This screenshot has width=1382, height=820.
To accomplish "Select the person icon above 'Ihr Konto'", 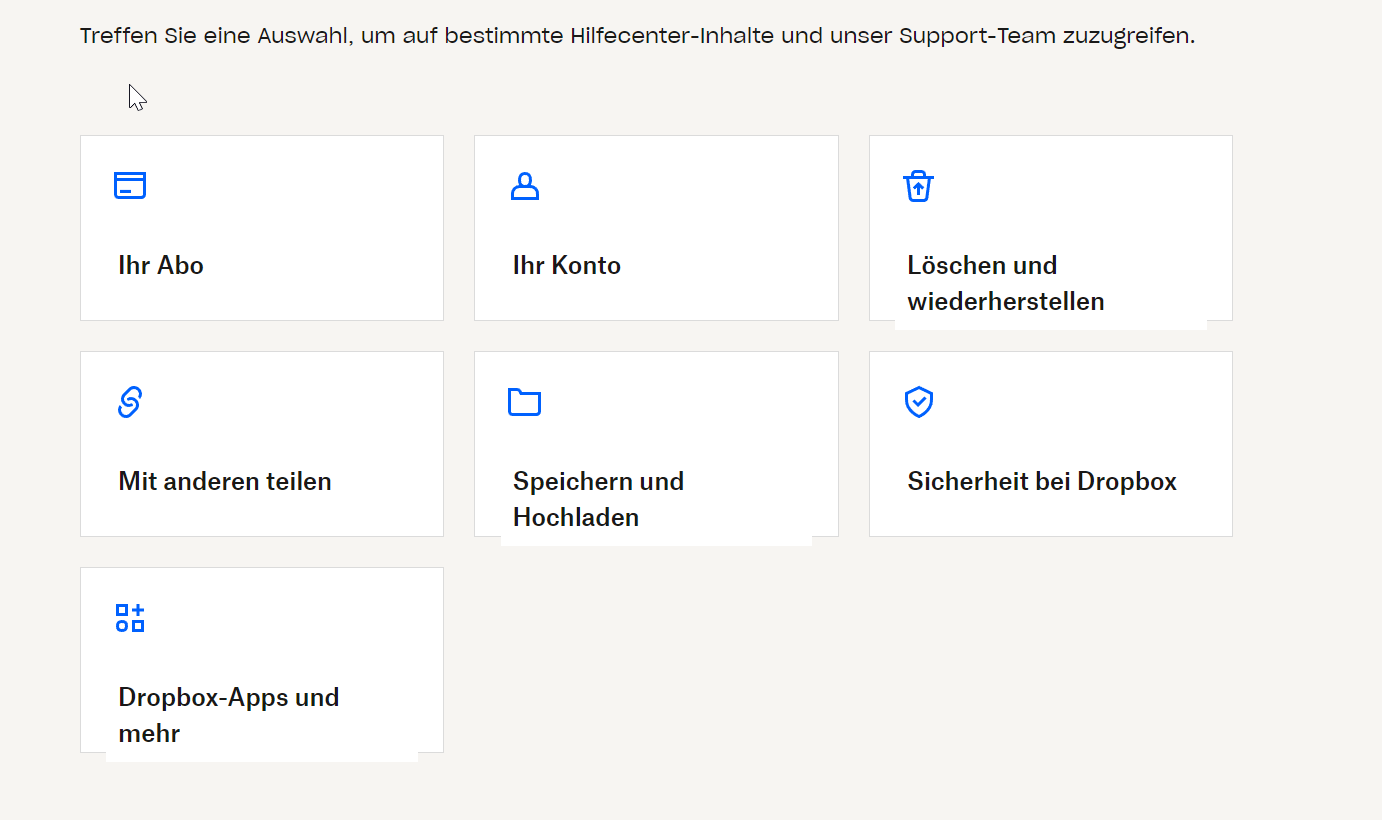I will pos(524,185).
